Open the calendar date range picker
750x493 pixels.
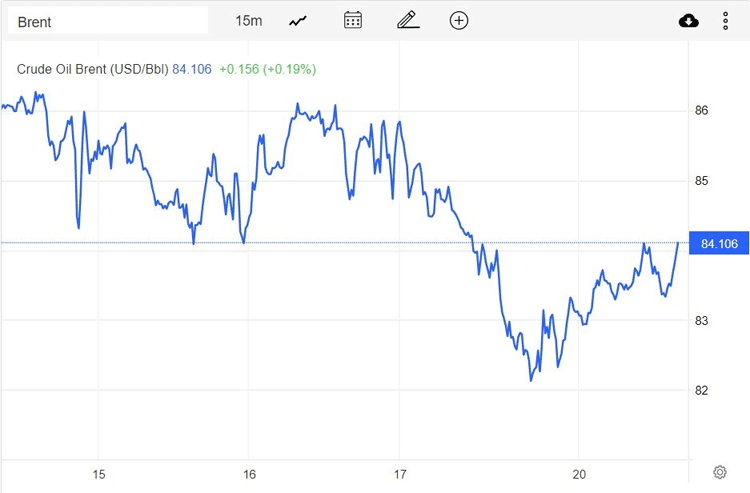(353, 21)
